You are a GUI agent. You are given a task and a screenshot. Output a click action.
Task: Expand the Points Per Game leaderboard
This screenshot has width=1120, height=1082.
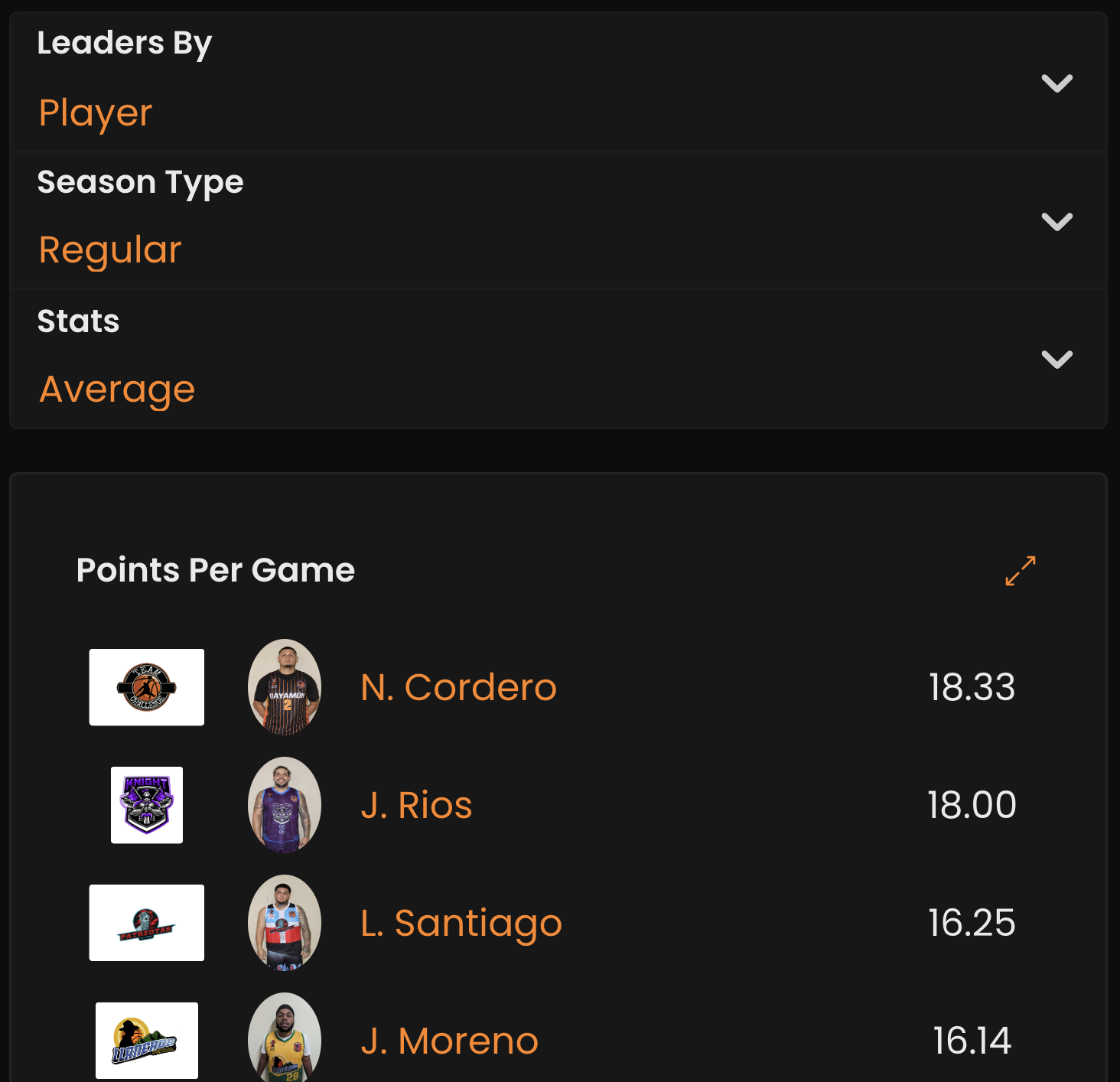(1021, 571)
